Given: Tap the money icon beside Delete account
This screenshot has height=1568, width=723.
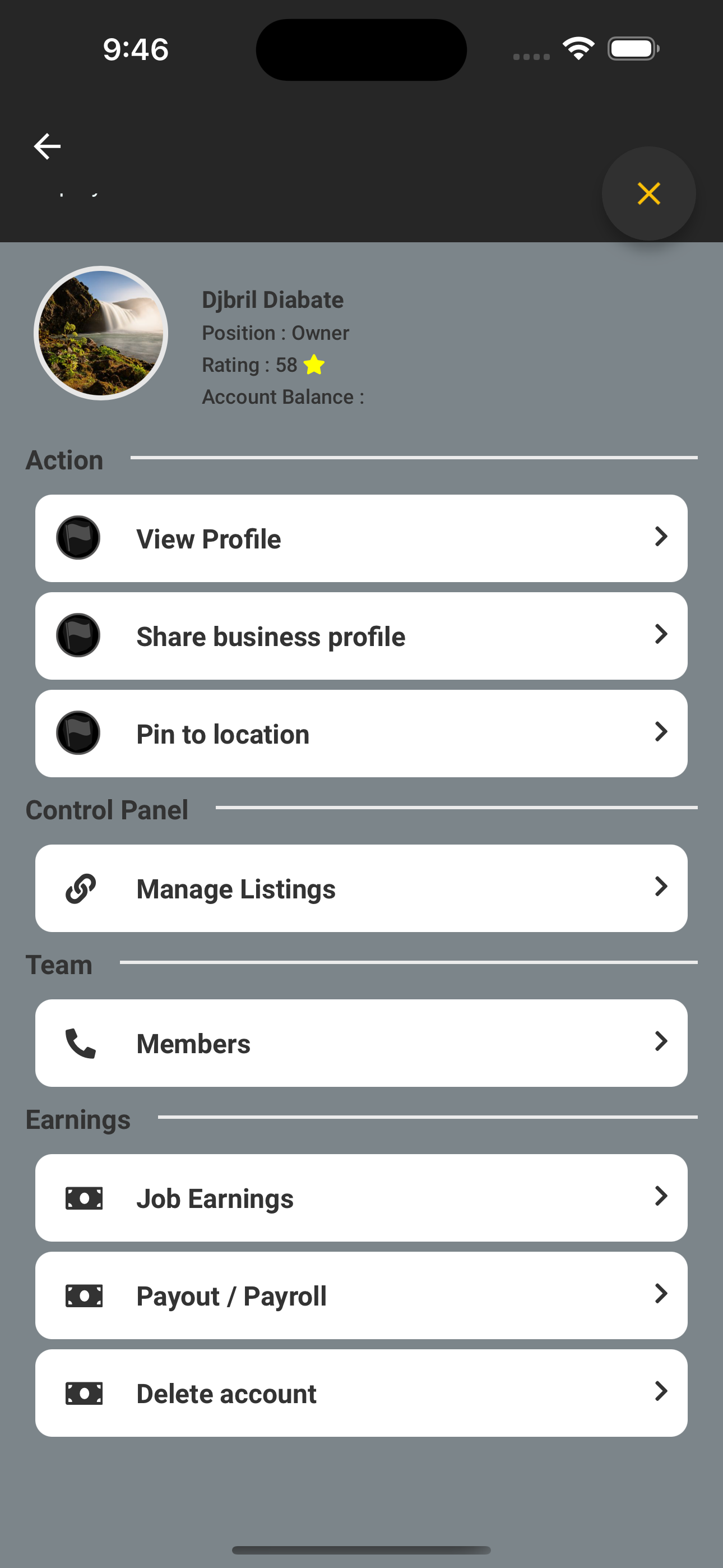Looking at the screenshot, I should pos(84,1392).
